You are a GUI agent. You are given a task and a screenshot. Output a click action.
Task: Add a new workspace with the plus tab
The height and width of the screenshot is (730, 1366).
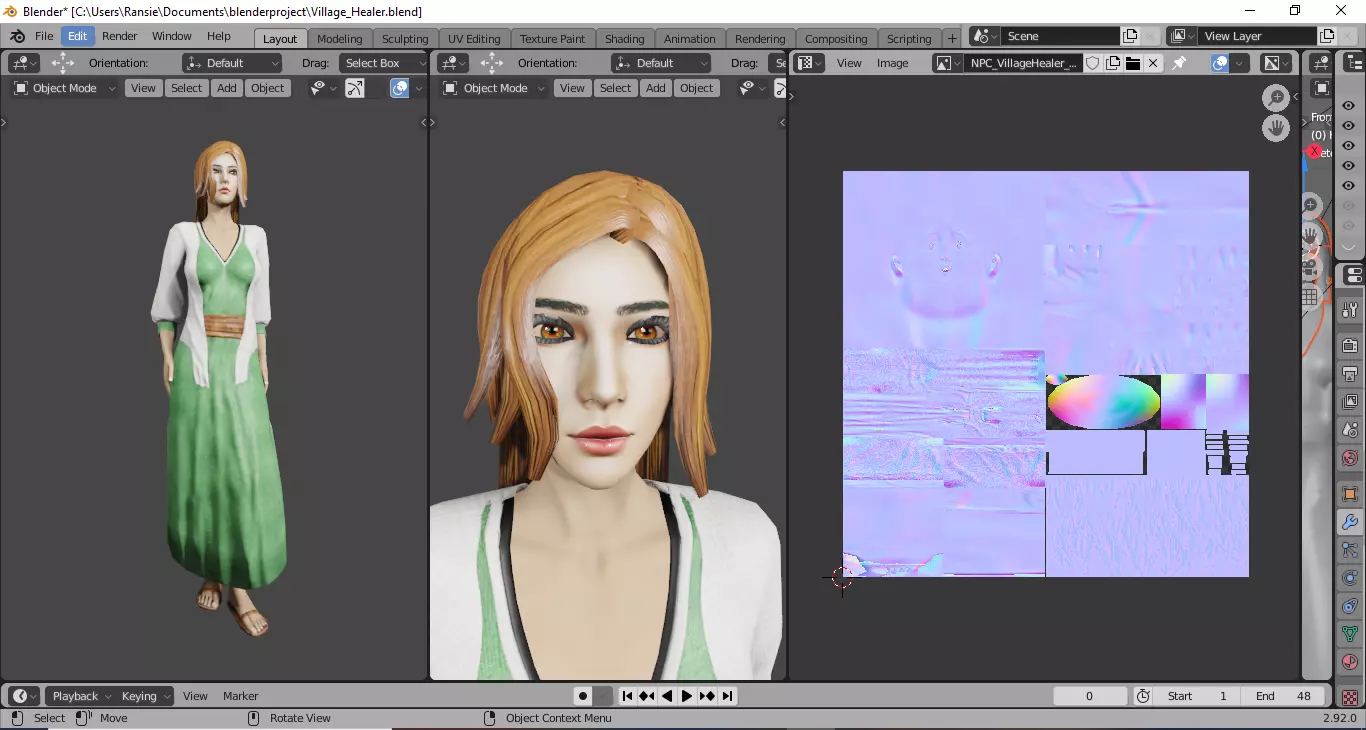point(952,39)
